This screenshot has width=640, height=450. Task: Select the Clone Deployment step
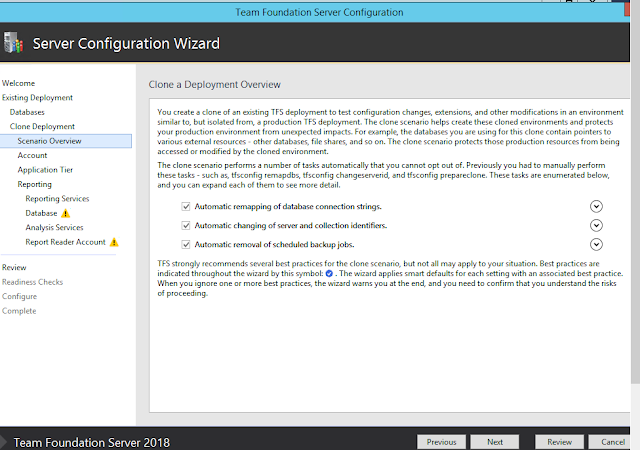pos(42,127)
